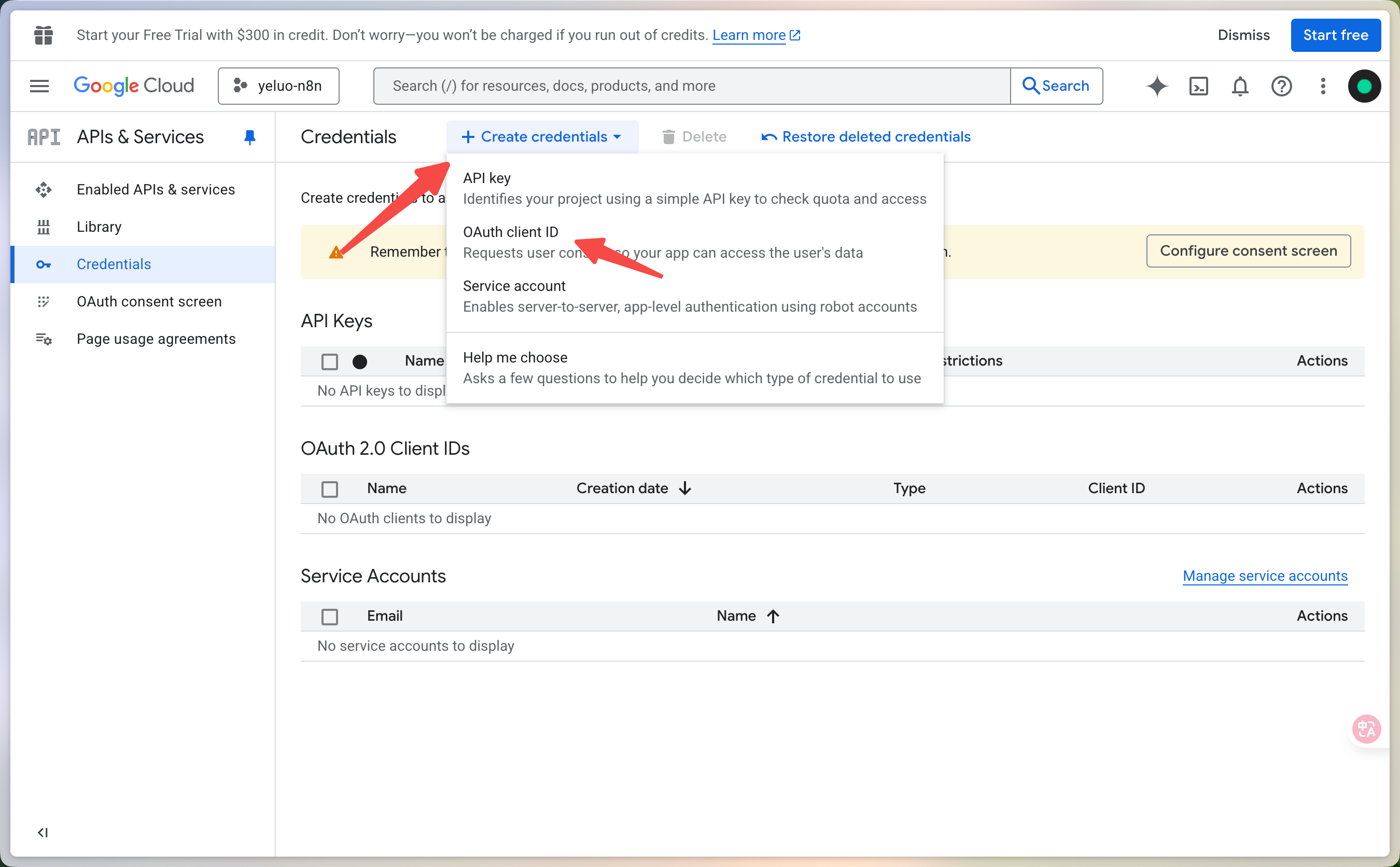Unpin APIs & Services pin icon
1400x867 pixels.
(249, 137)
